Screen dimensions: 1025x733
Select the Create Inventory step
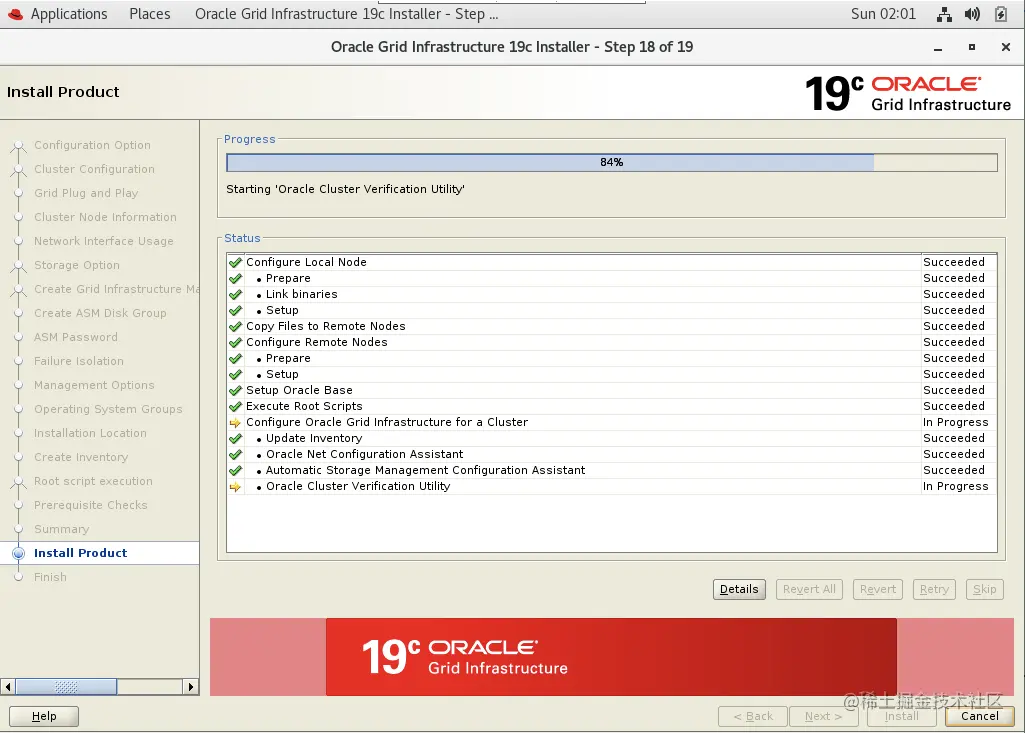pos(80,457)
